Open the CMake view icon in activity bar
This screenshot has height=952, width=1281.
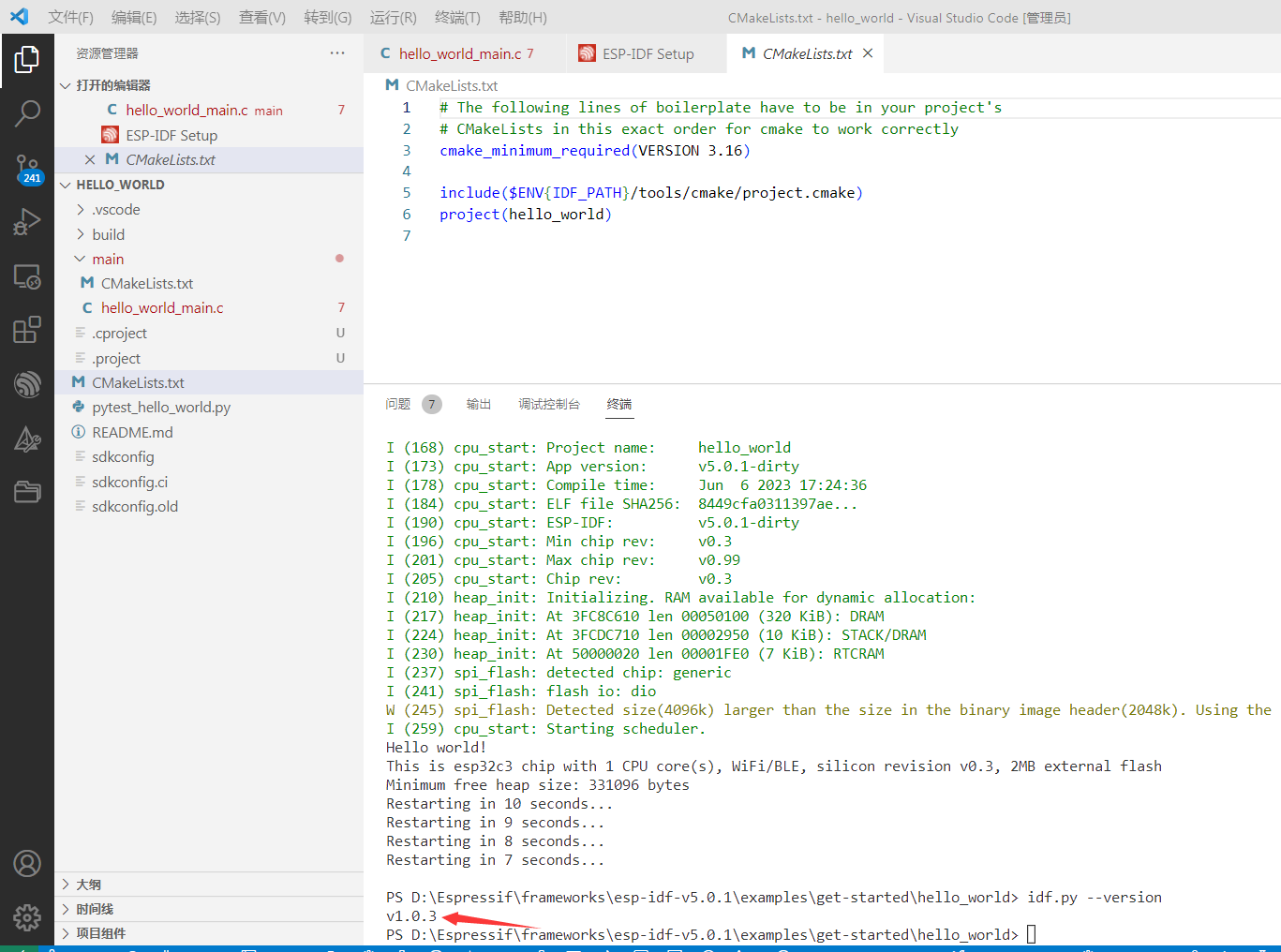click(x=27, y=439)
